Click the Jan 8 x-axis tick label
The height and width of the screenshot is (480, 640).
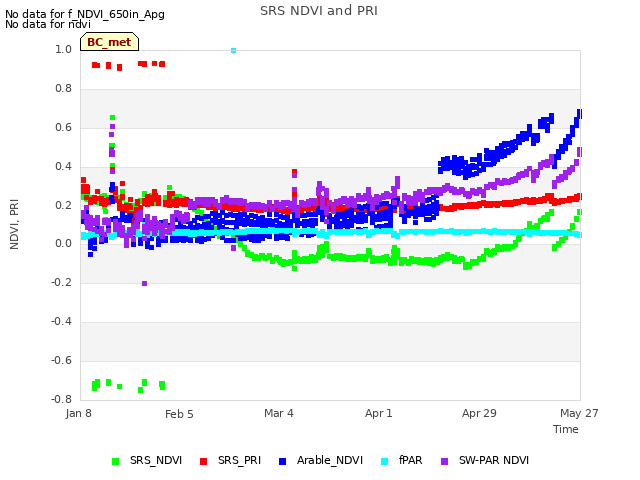coord(78,413)
